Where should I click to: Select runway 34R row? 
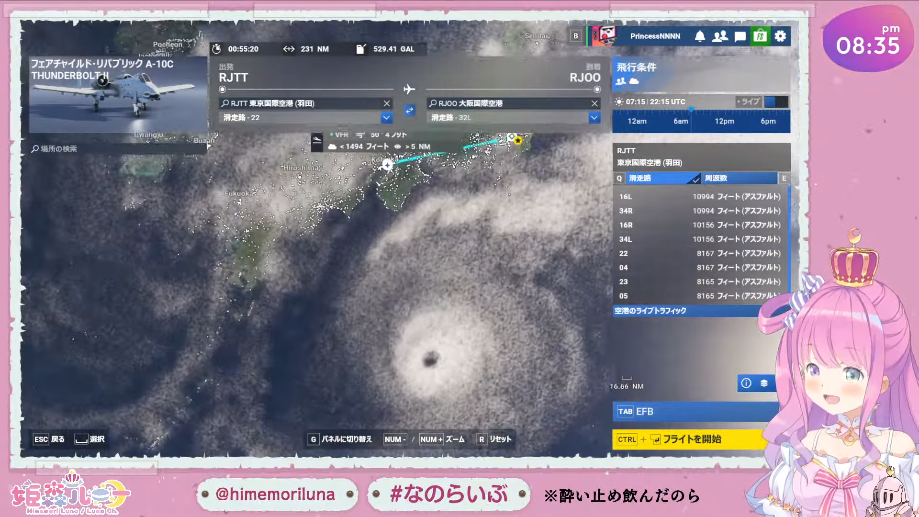point(700,210)
